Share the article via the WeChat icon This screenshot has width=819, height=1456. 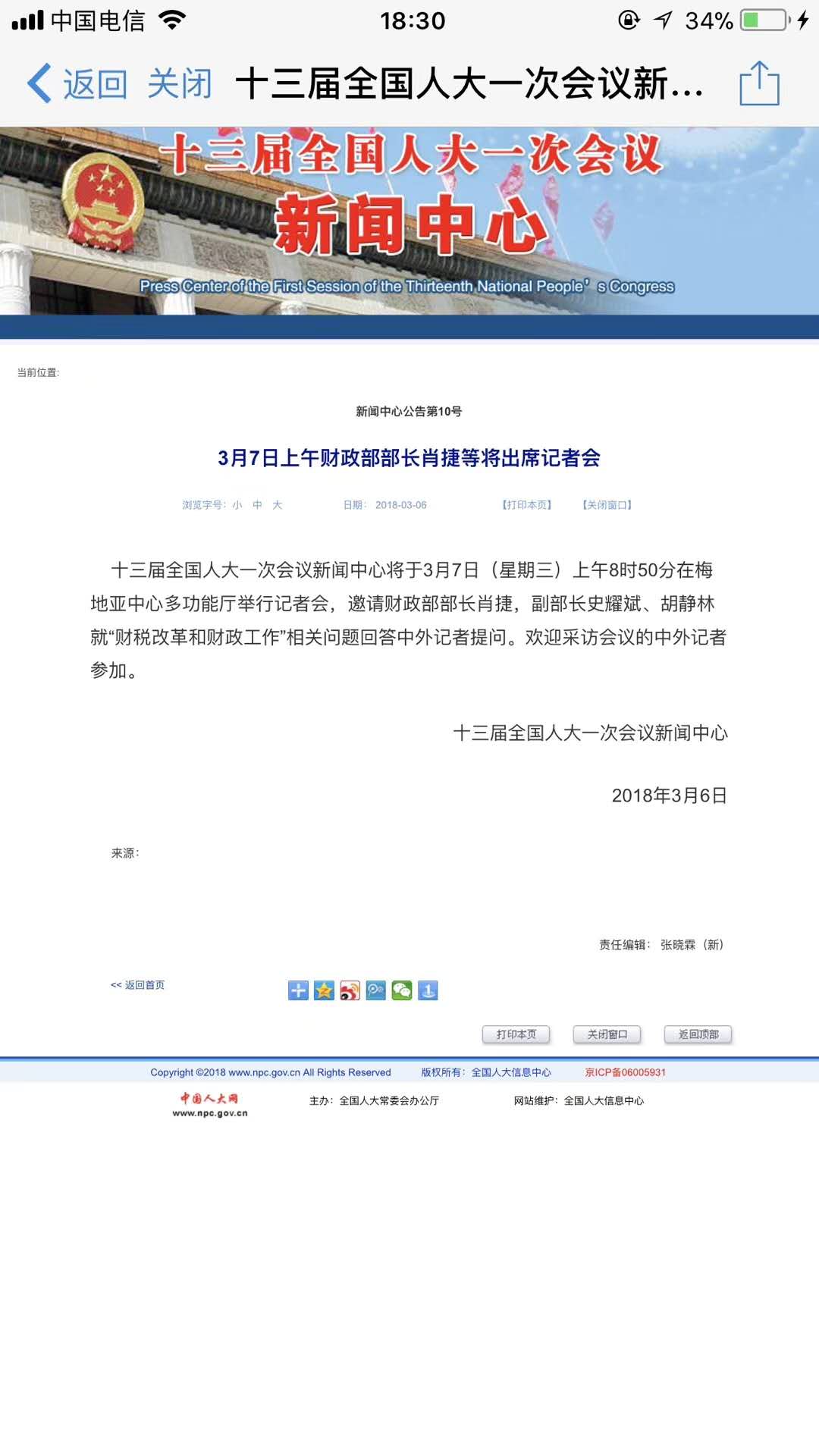(x=402, y=990)
